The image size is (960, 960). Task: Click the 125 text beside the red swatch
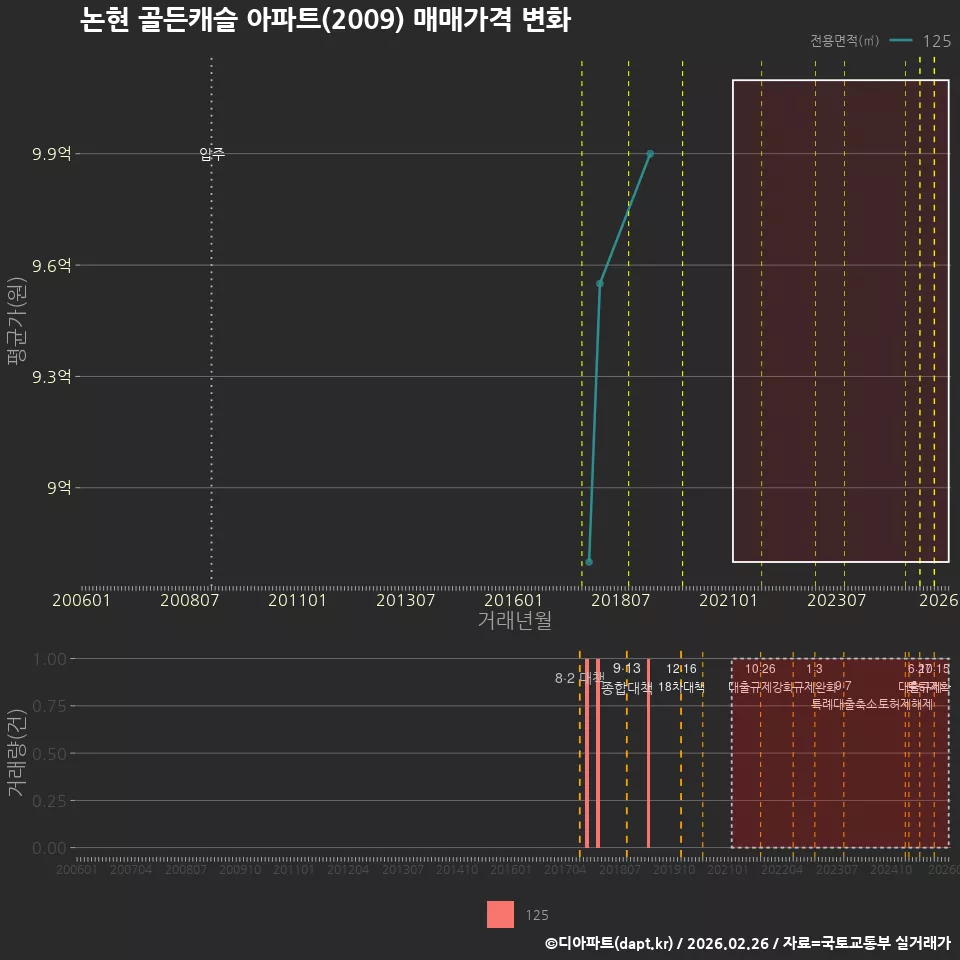click(537, 915)
